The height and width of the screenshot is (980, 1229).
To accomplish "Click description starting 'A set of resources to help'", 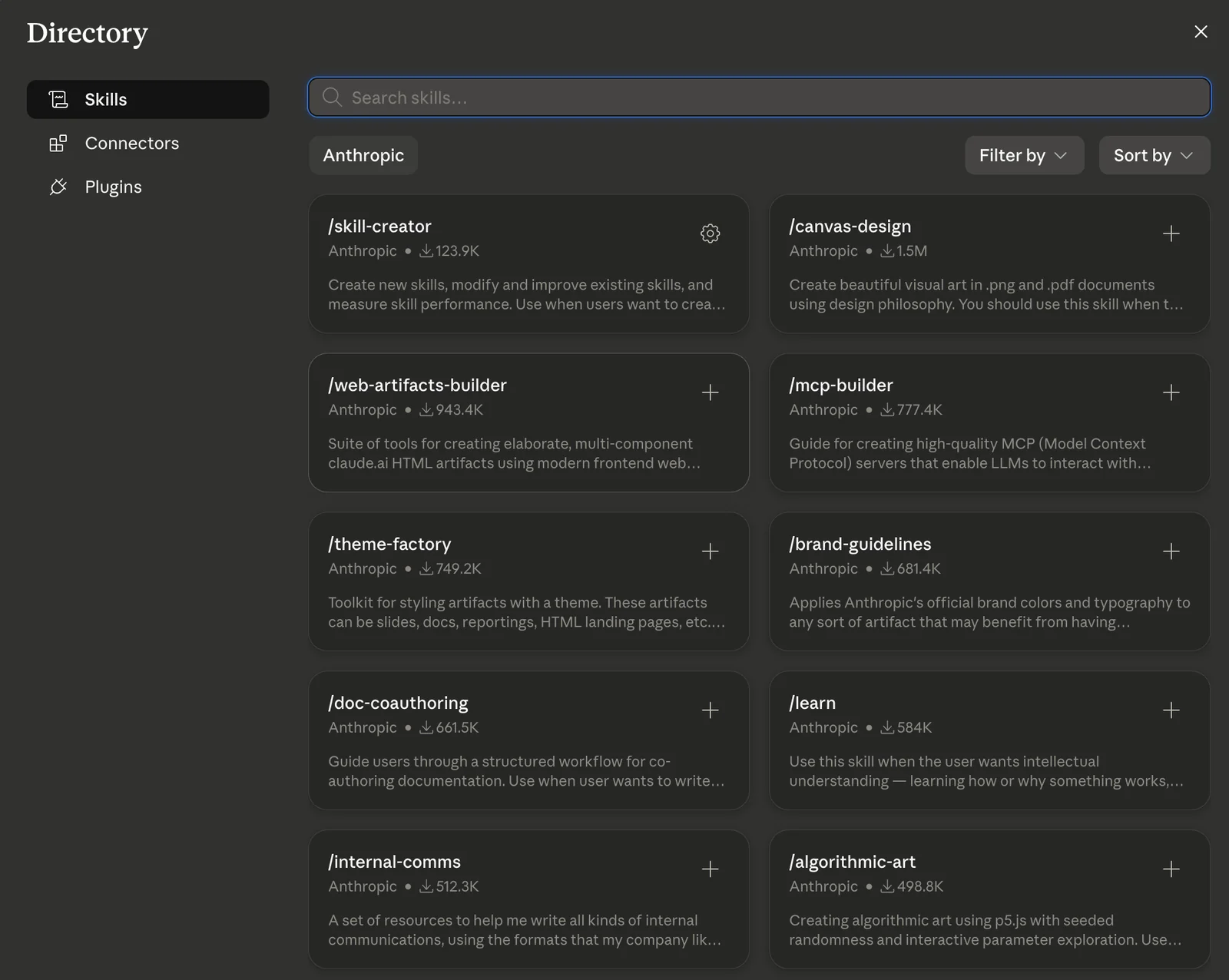I will click(525, 931).
